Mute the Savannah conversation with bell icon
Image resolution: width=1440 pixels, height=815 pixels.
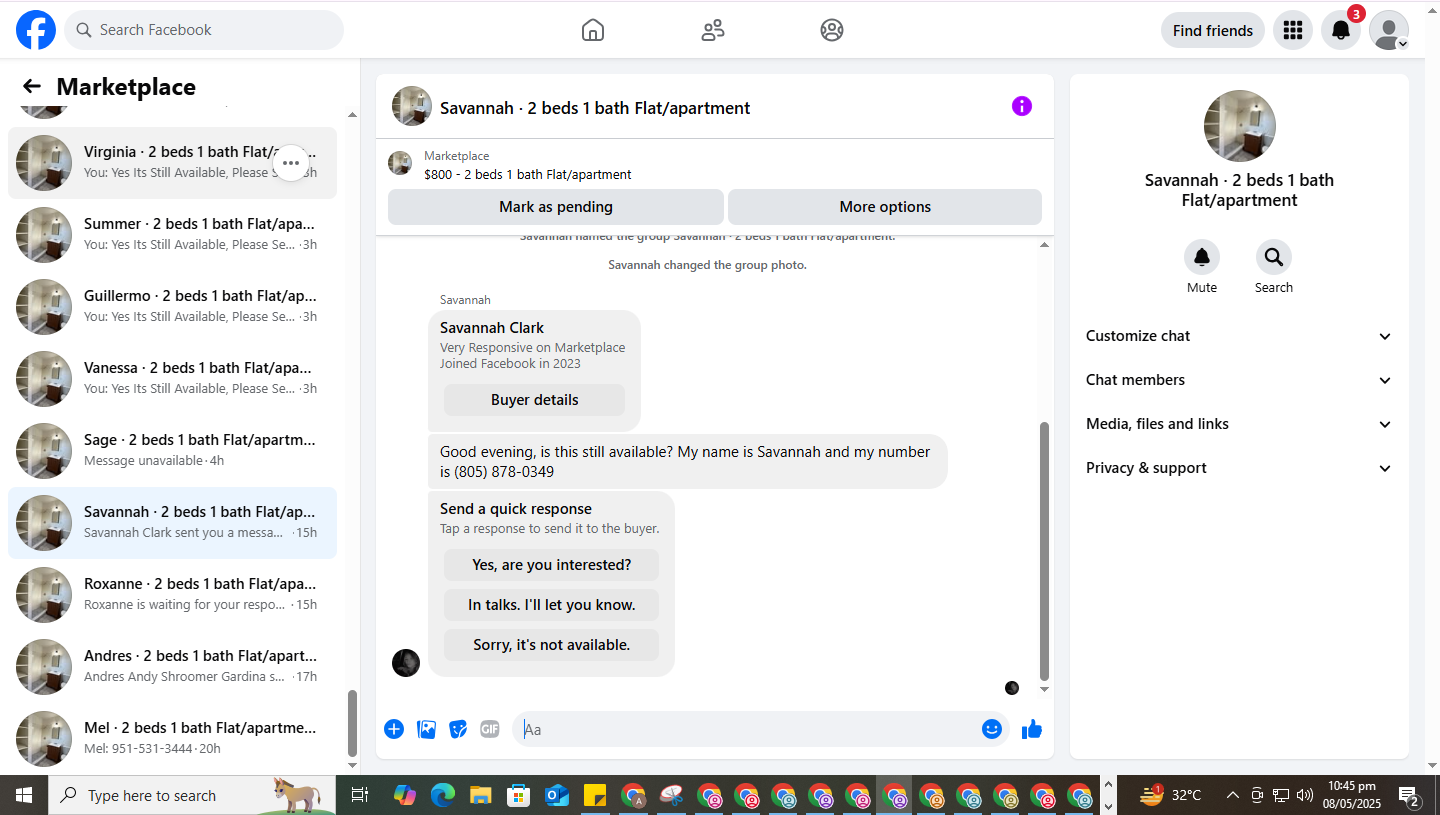pos(1202,257)
